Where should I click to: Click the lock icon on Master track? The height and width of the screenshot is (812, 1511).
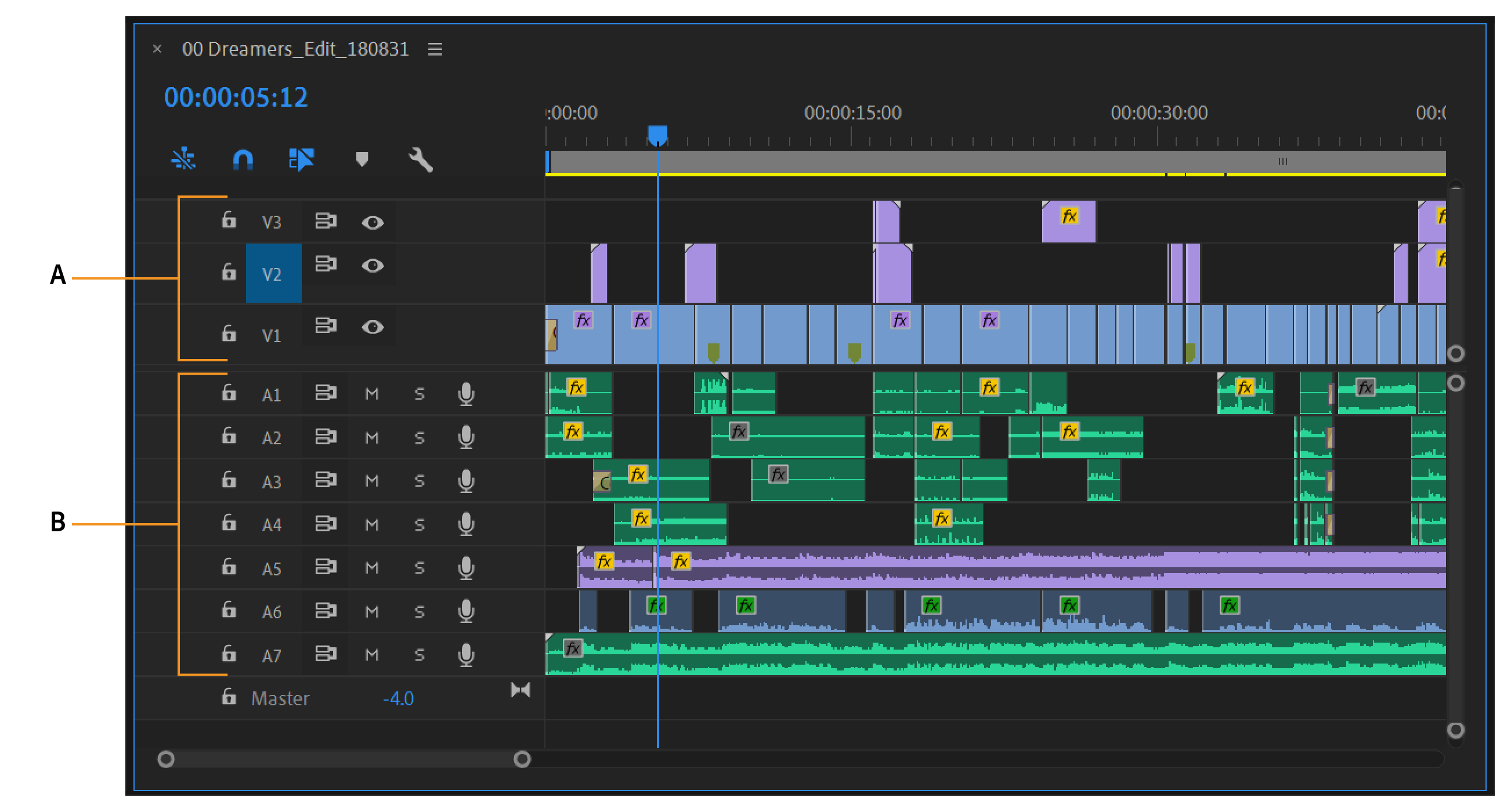[229, 697]
